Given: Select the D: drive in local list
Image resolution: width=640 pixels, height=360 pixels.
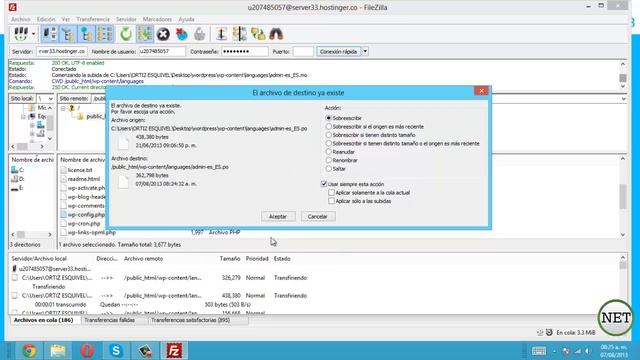Looking at the screenshot, I should coord(18,179).
